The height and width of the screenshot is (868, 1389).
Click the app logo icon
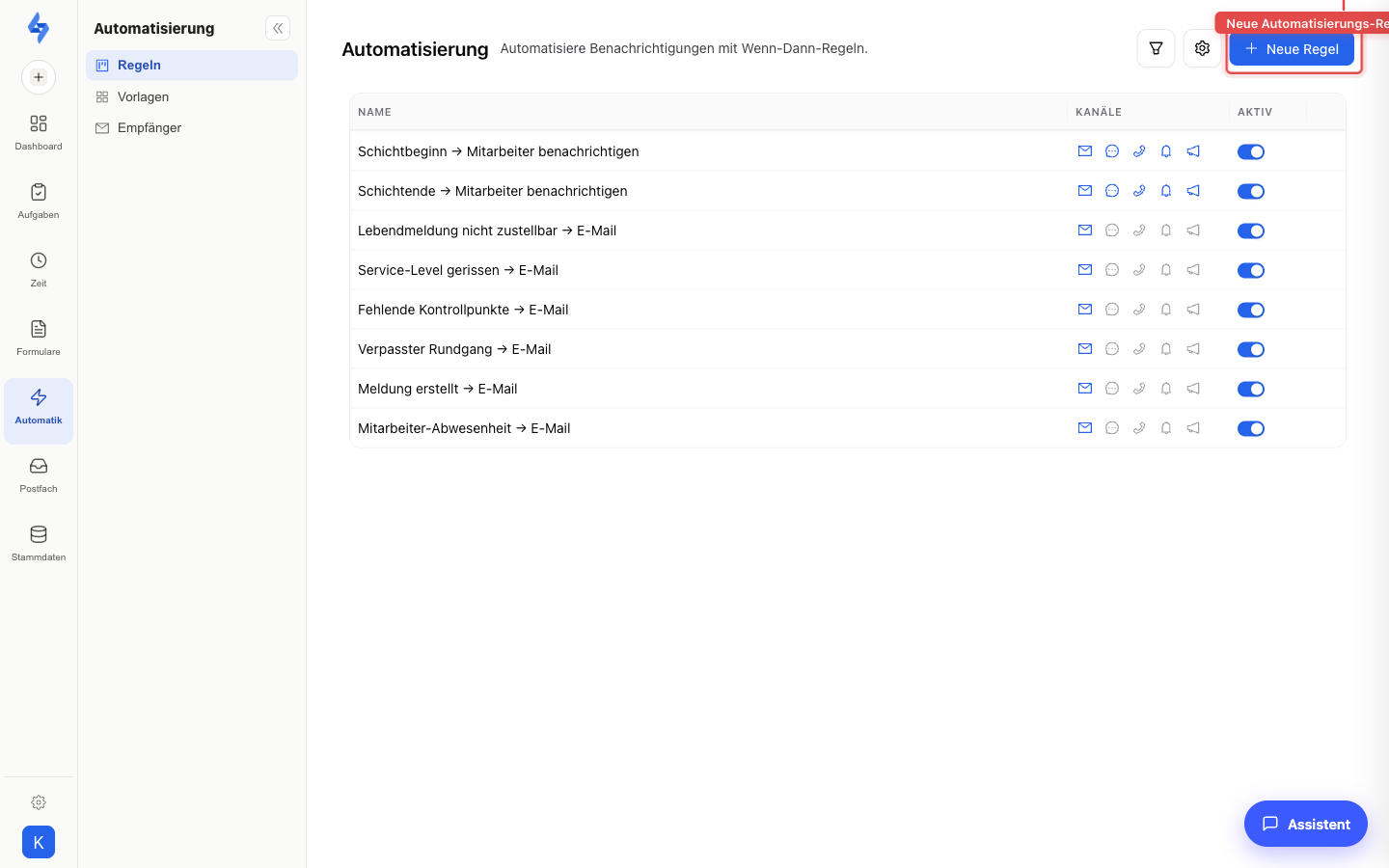coord(39,28)
